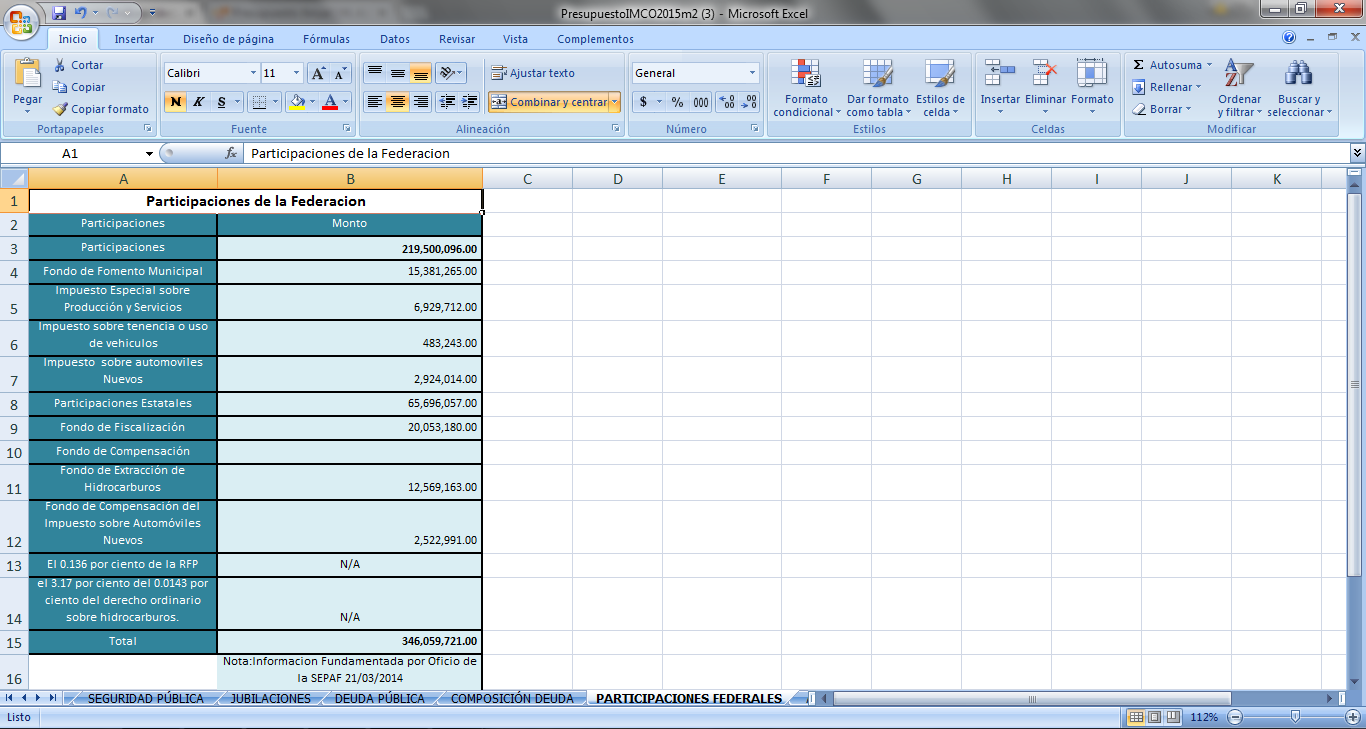Toggle underline S formatting
This screenshot has height=729, width=1366.
click(221, 101)
